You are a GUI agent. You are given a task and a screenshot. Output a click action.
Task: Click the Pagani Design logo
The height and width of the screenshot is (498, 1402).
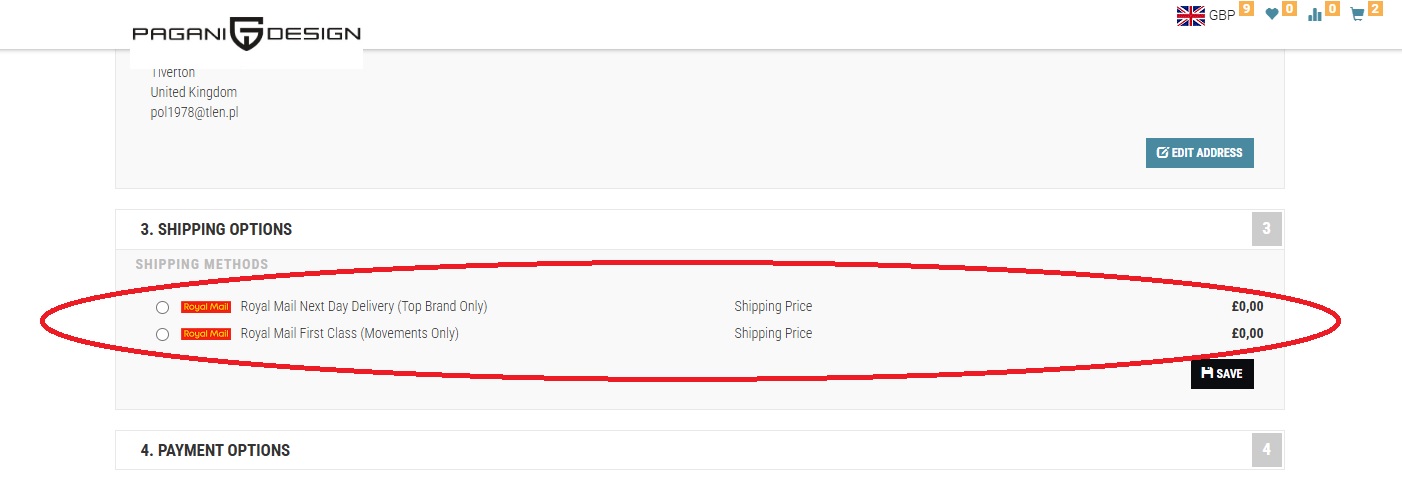pyautogui.click(x=246, y=34)
